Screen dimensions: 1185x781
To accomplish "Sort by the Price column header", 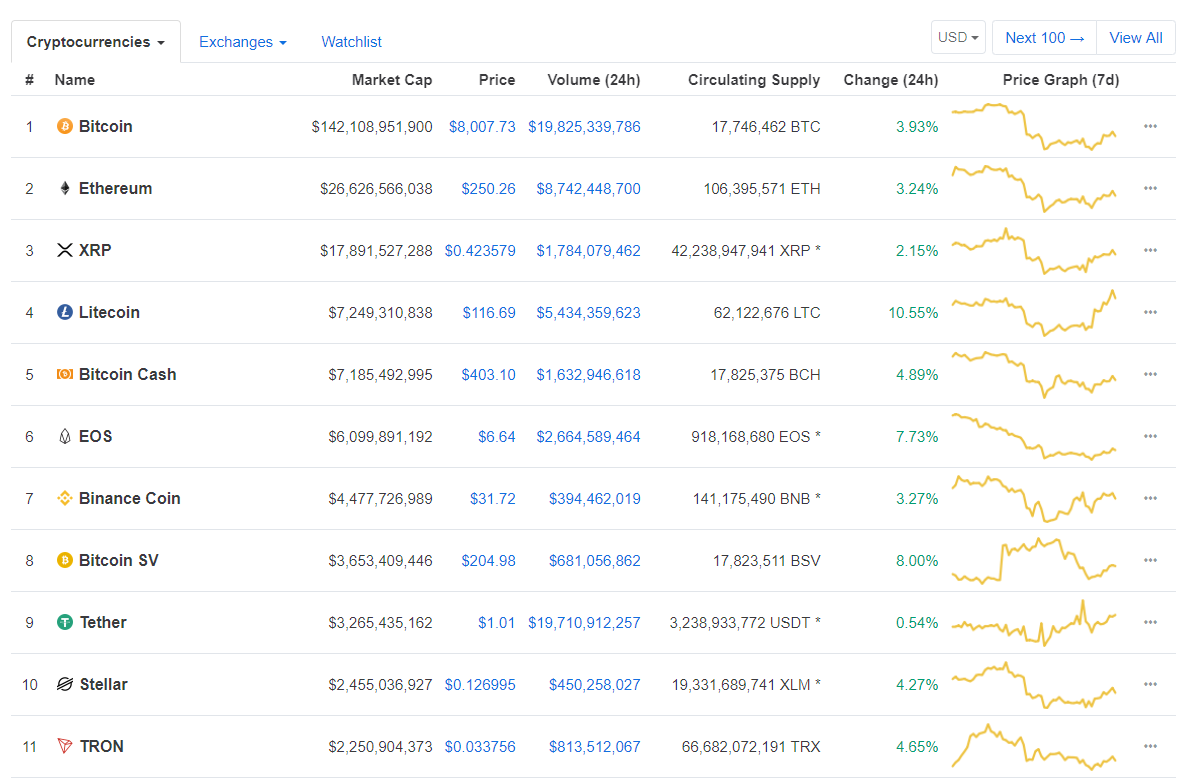I will (497, 80).
